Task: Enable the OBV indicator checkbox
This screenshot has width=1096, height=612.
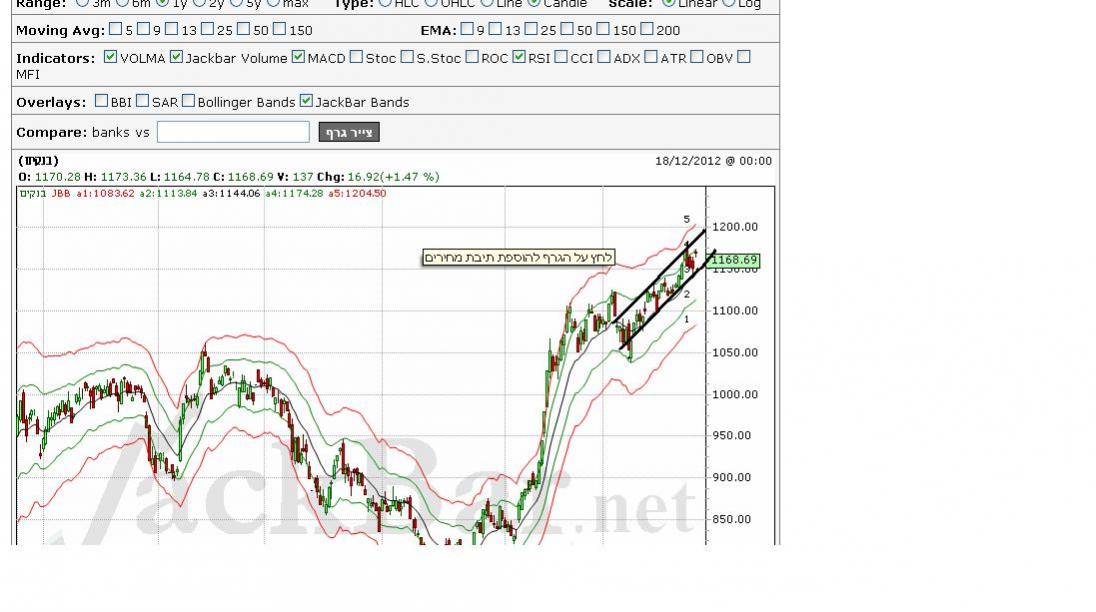Action: [x=697, y=57]
